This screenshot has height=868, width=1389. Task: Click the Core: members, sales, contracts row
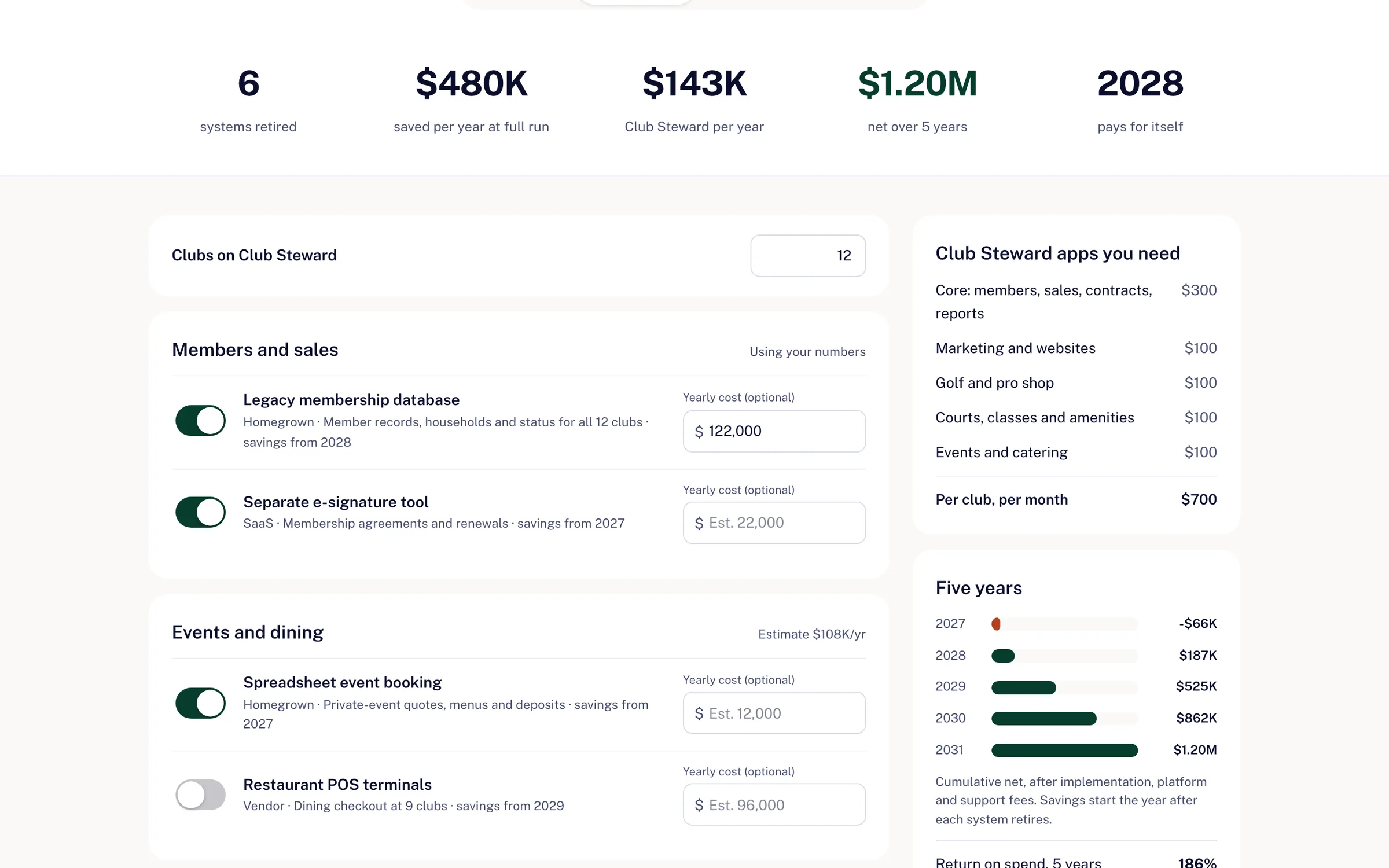pos(1076,301)
